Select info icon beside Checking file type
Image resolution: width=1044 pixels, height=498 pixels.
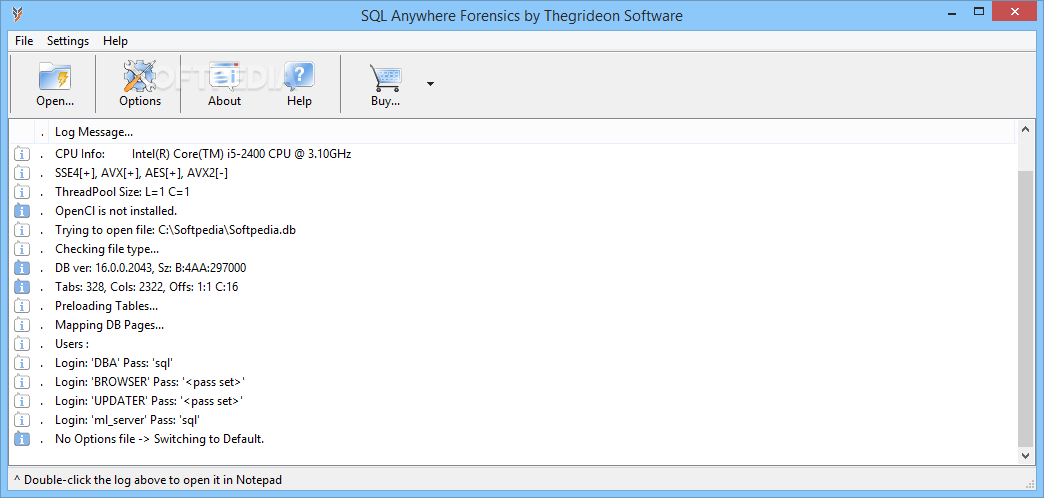click(22, 249)
